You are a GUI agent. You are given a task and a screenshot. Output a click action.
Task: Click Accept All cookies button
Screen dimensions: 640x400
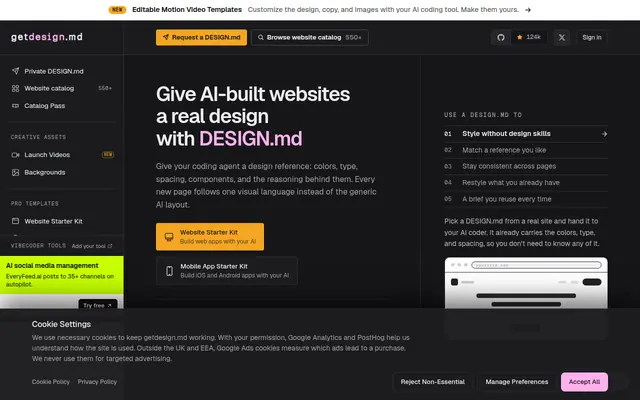(x=584, y=382)
